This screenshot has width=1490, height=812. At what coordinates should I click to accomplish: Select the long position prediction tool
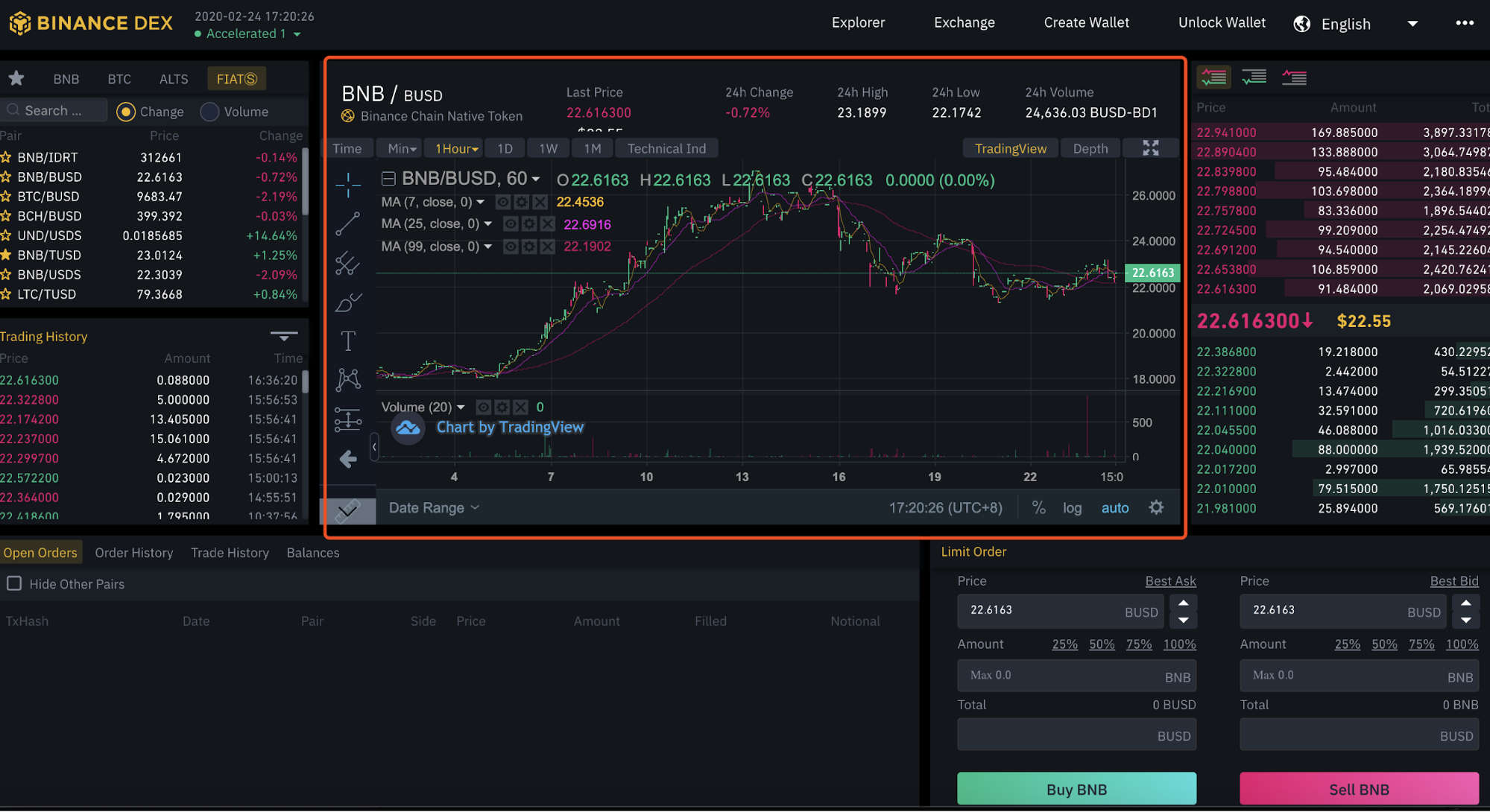pos(347,419)
